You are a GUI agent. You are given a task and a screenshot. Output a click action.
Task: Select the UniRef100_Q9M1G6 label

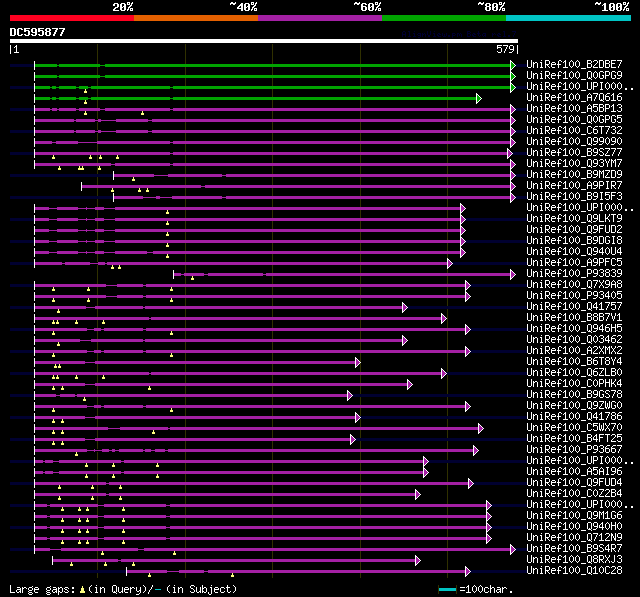point(574,516)
